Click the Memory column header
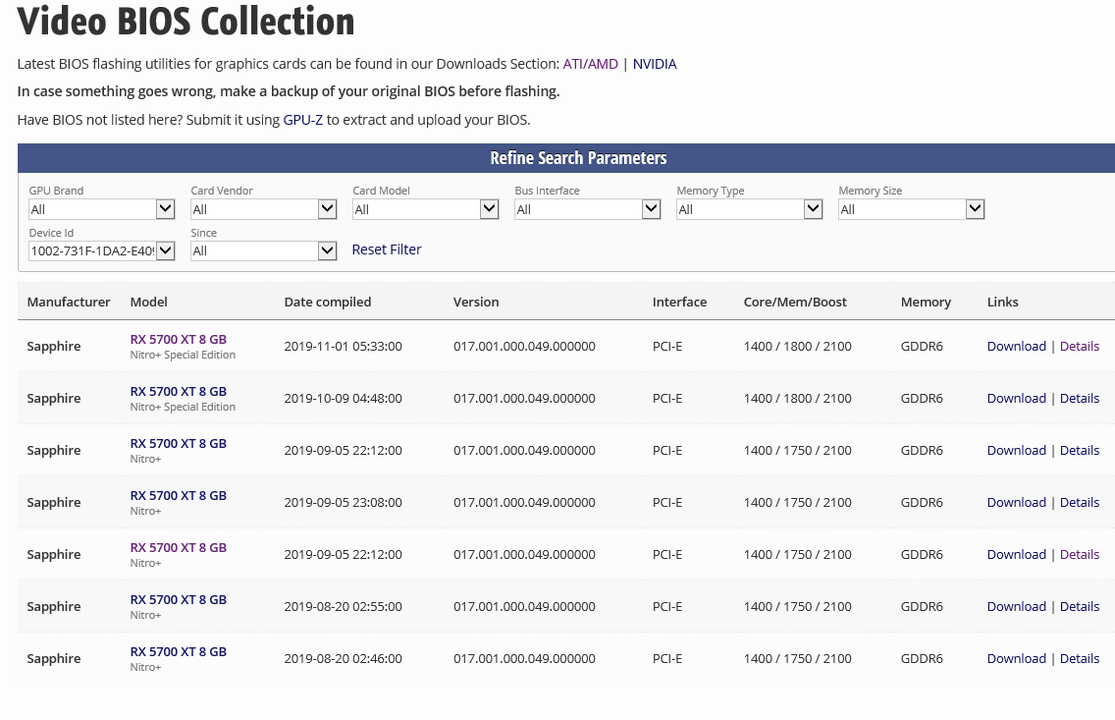The height and width of the screenshot is (720, 1115). pos(926,302)
